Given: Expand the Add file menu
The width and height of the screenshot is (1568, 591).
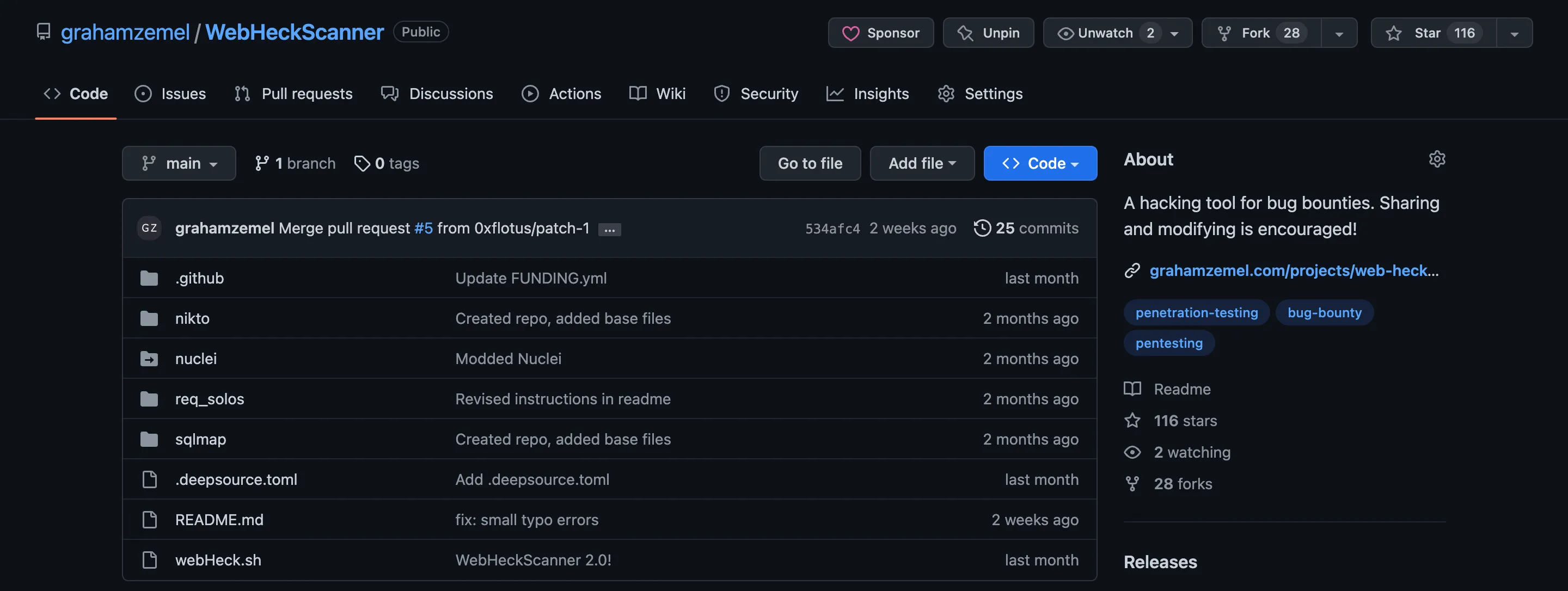Looking at the screenshot, I should coord(922,163).
